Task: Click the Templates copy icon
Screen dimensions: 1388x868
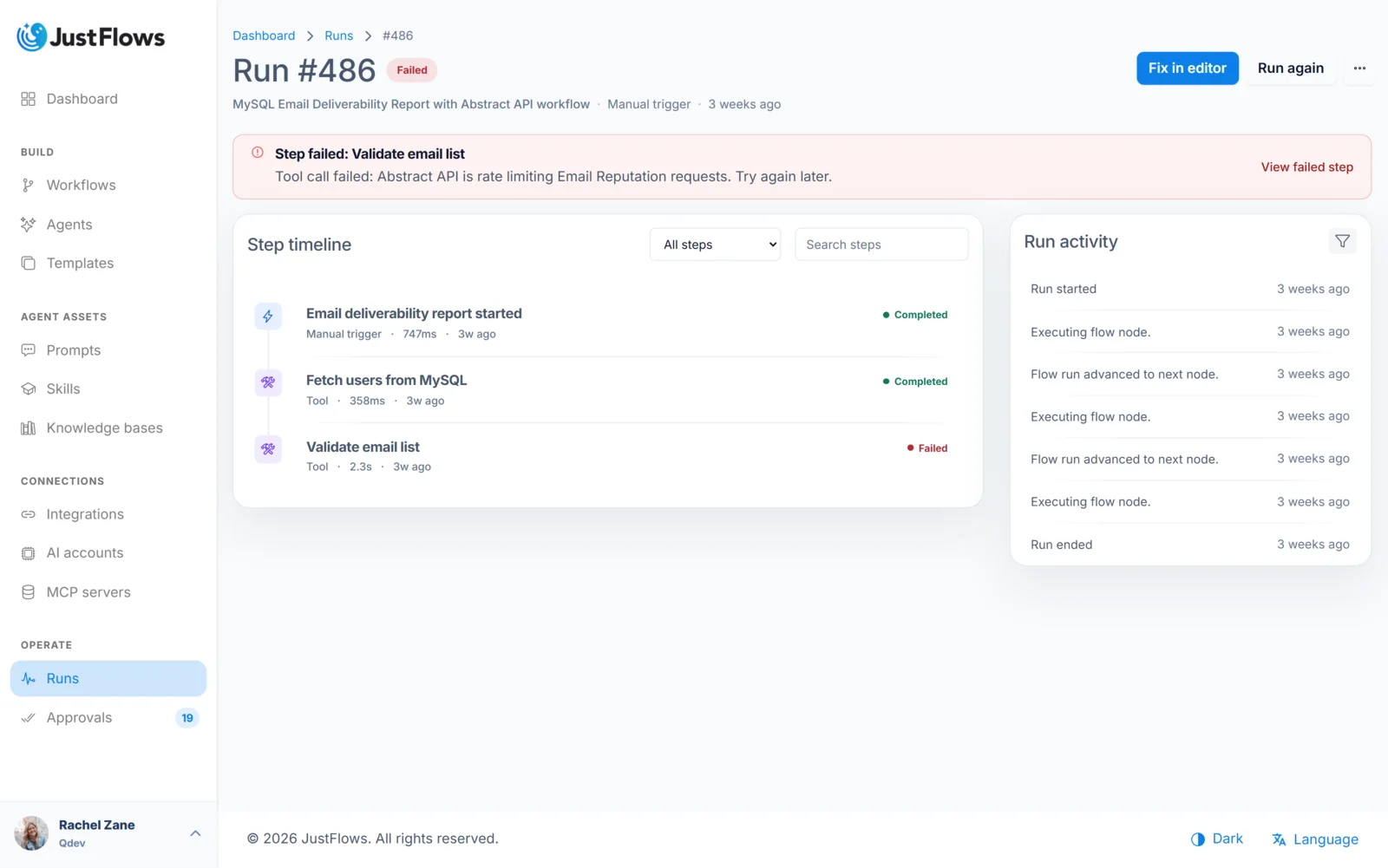Action: (x=29, y=263)
